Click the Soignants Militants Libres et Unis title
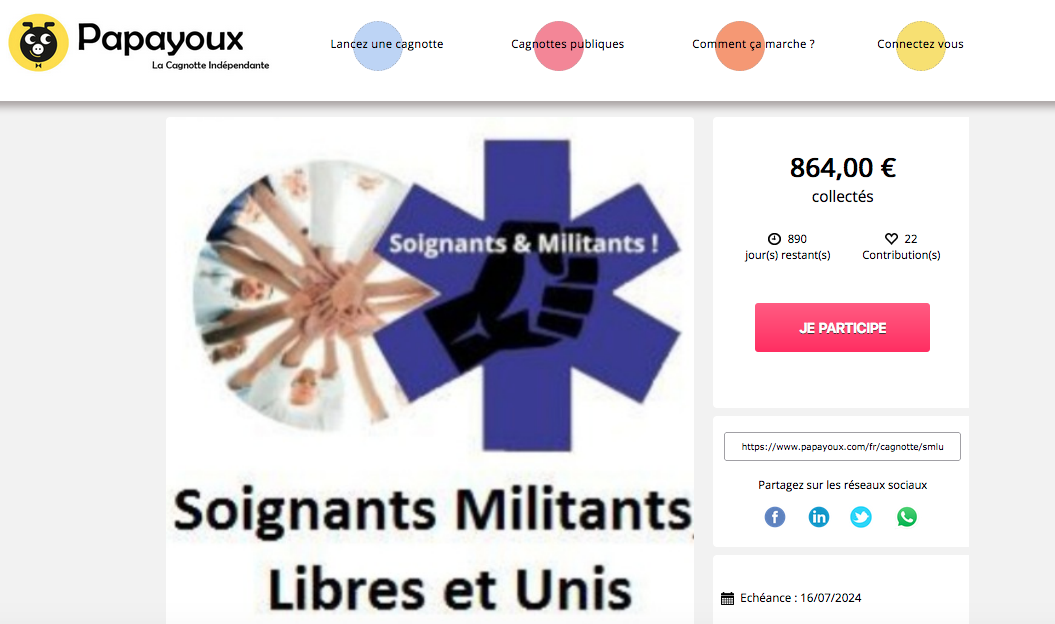 [433, 549]
